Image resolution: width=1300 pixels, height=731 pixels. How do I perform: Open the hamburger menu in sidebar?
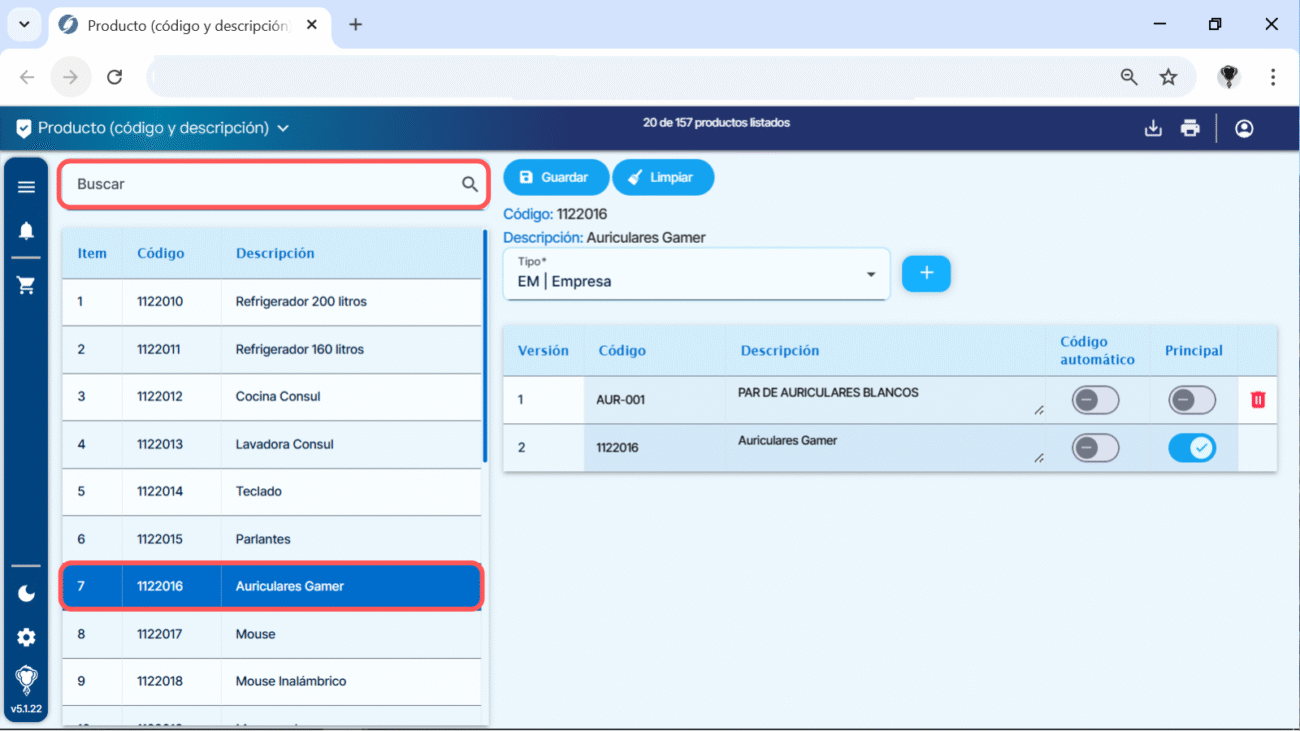[x=26, y=187]
